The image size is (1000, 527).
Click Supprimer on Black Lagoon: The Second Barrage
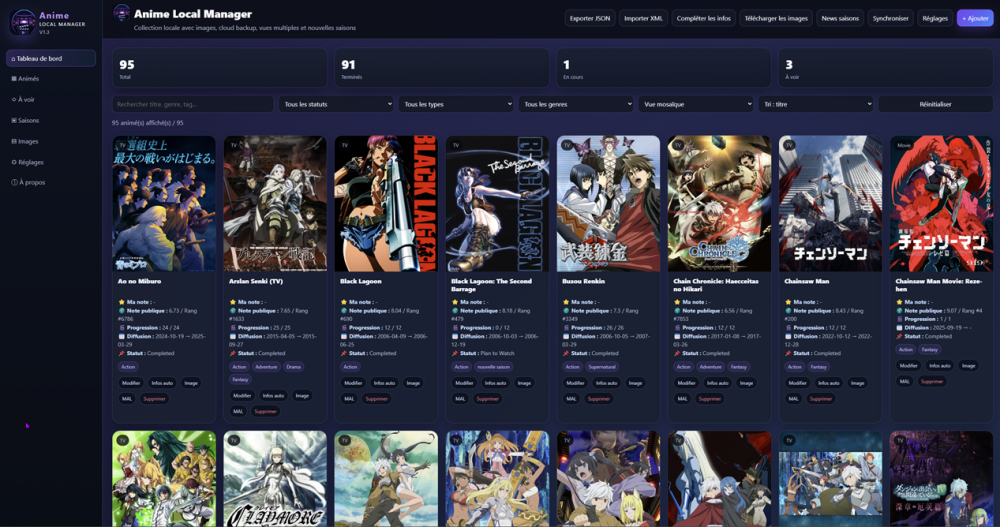(487, 399)
